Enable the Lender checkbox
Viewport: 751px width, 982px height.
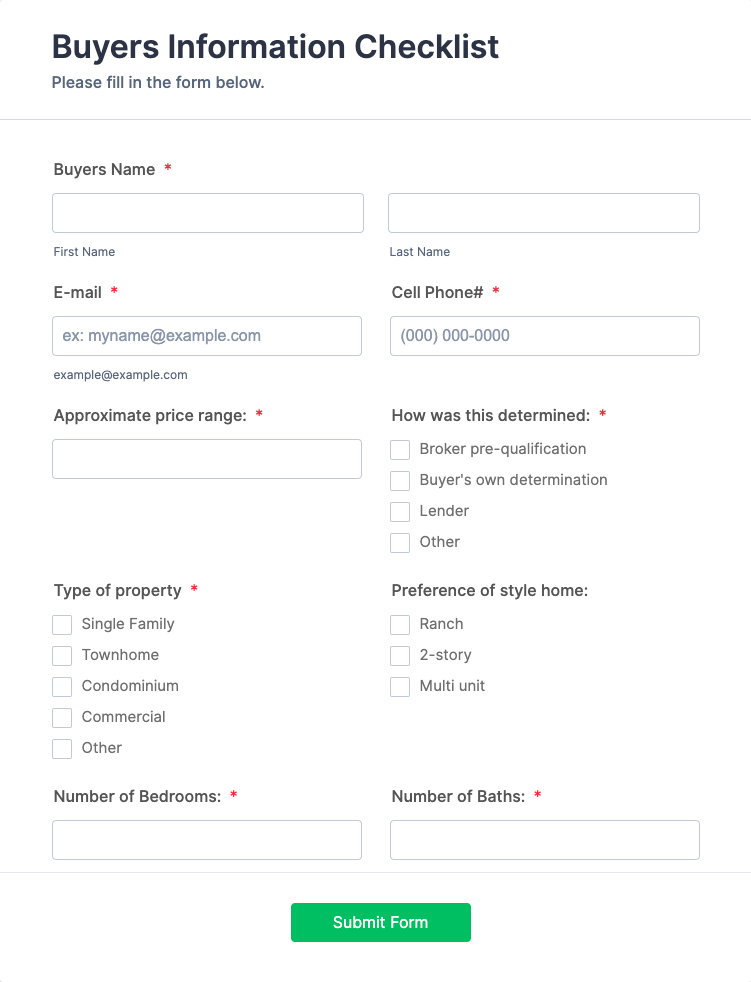click(400, 512)
